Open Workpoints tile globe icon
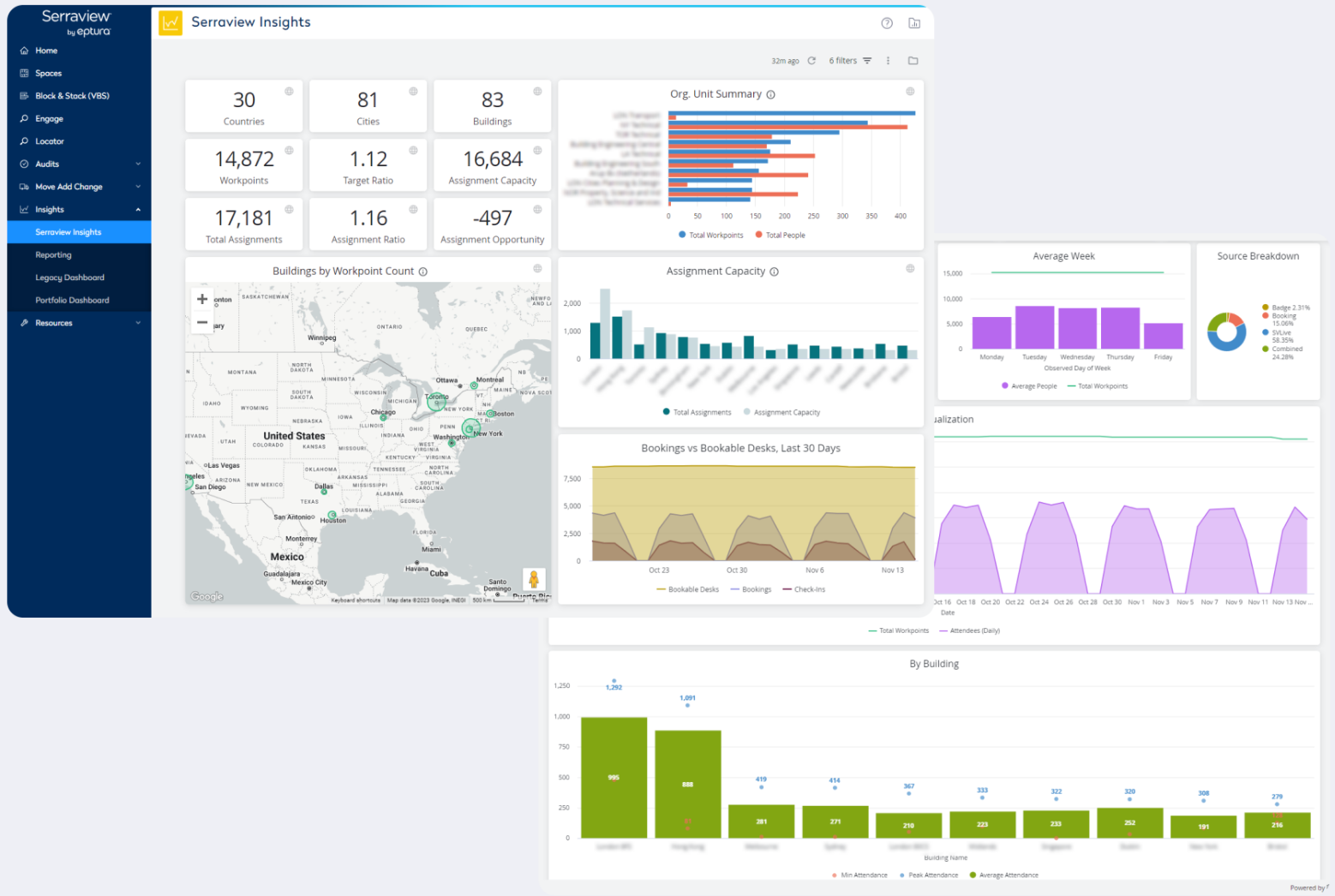Image resolution: width=1335 pixels, height=896 pixels. [x=289, y=150]
